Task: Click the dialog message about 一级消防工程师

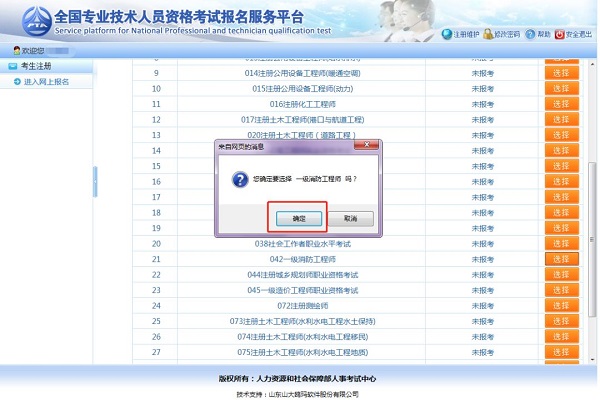Action: pos(304,179)
